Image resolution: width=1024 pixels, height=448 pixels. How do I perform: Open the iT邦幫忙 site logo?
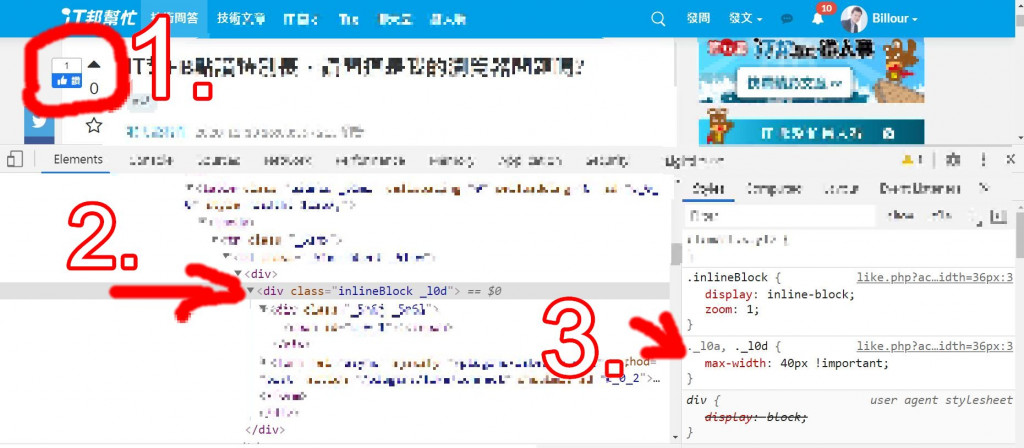(99, 16)
